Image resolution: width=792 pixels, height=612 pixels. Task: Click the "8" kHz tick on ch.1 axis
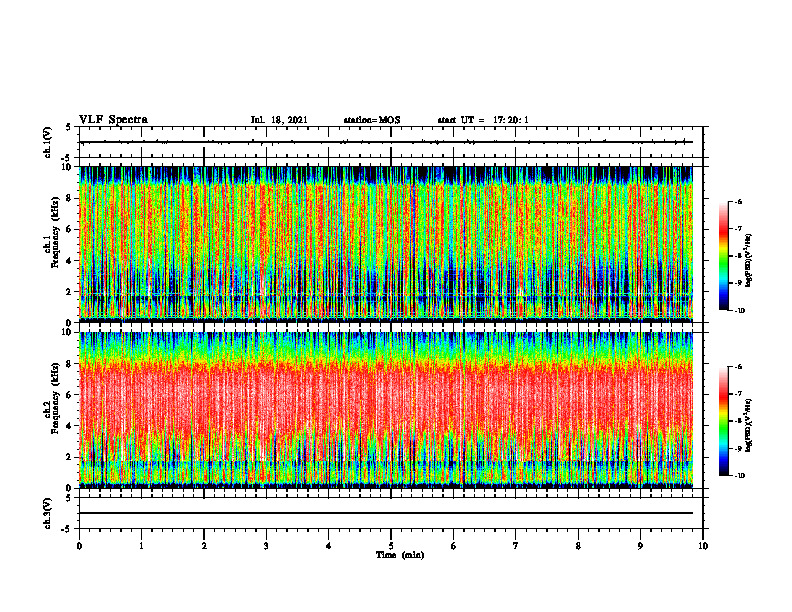[x=69, y=198]
